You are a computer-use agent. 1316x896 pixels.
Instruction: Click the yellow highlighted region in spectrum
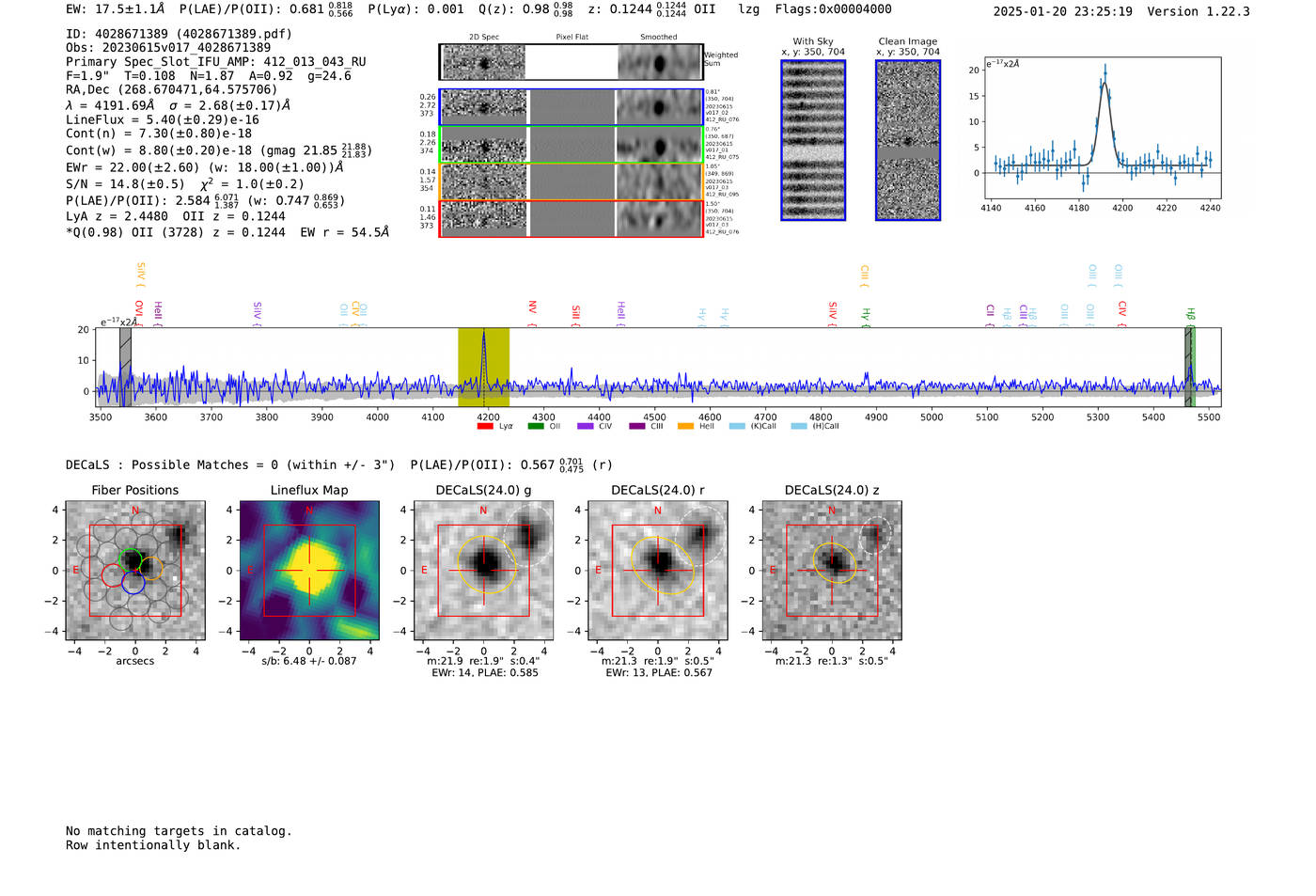coord(483,368)
